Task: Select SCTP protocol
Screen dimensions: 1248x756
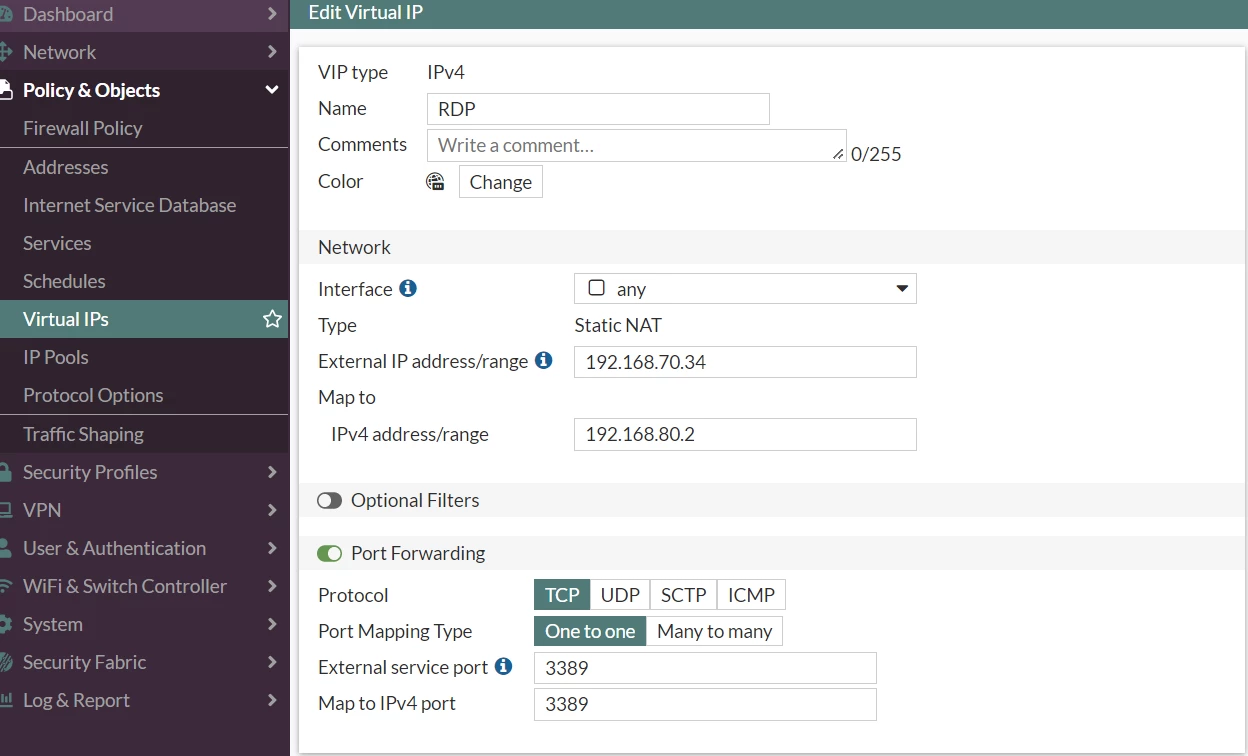Action: click(x=684, y=595)
